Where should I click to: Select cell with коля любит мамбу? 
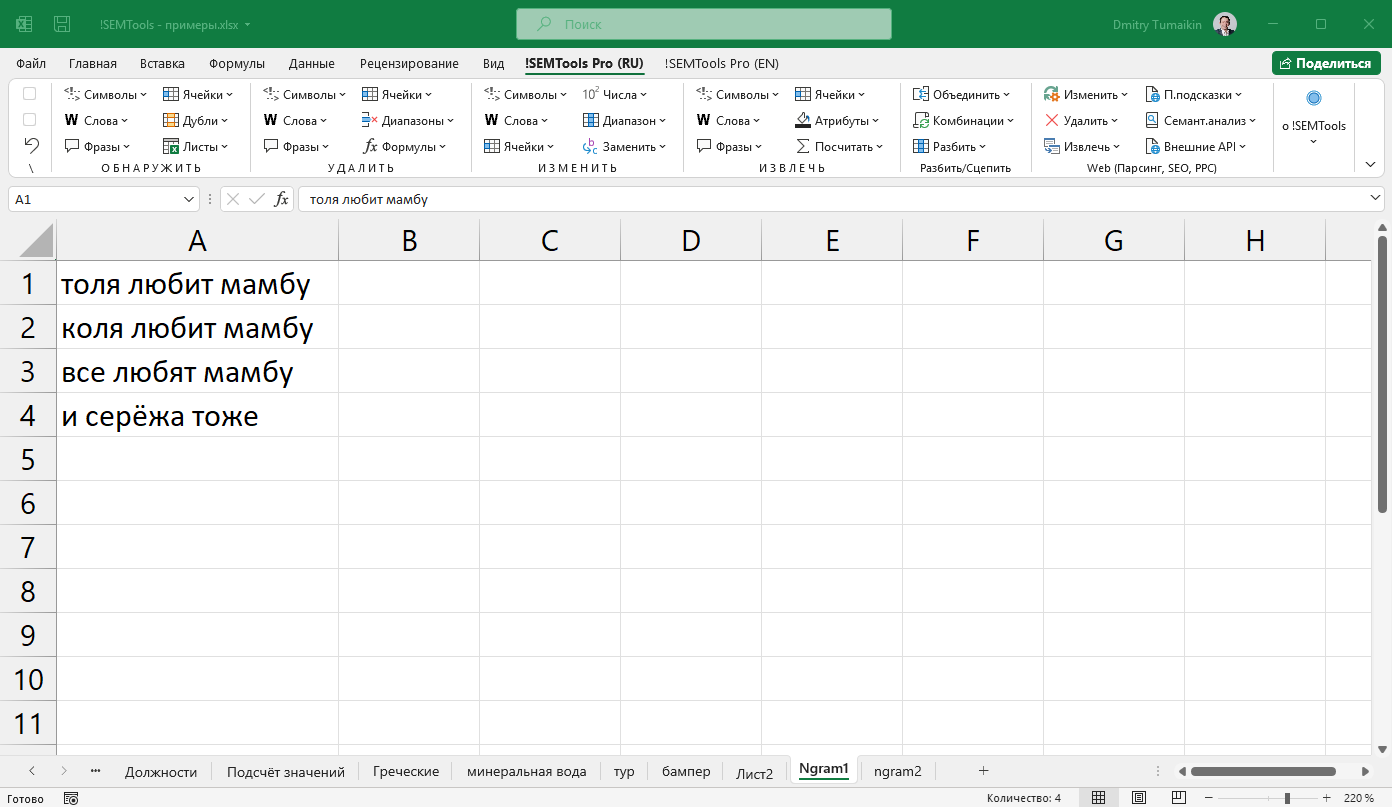[197, 327]
